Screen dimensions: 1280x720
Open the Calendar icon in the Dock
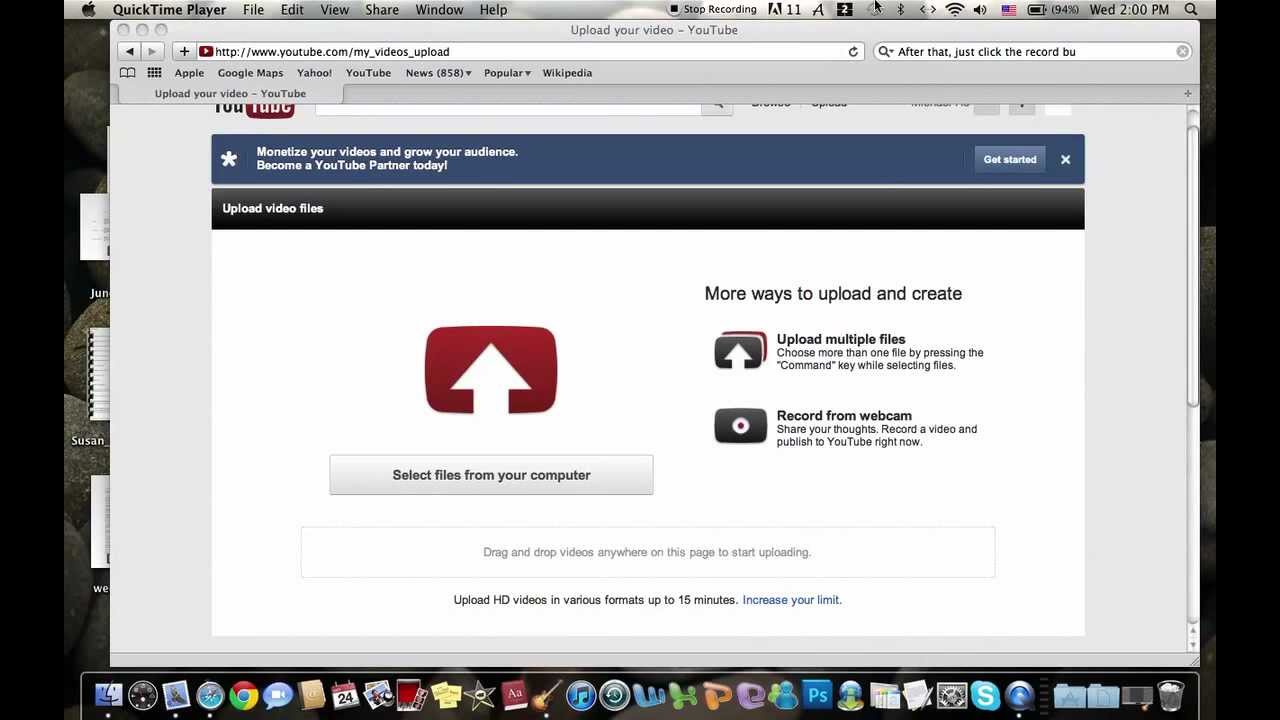(345, 695)
